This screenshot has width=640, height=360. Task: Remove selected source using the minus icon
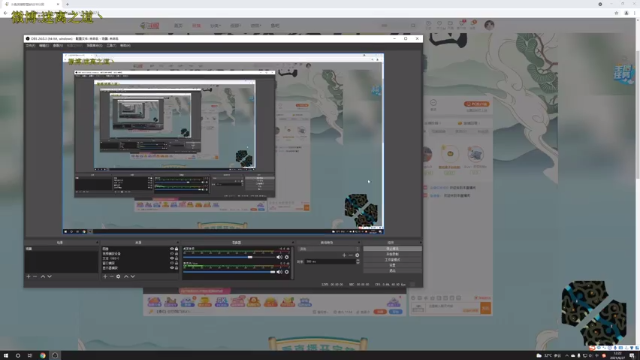pos(111,276)
